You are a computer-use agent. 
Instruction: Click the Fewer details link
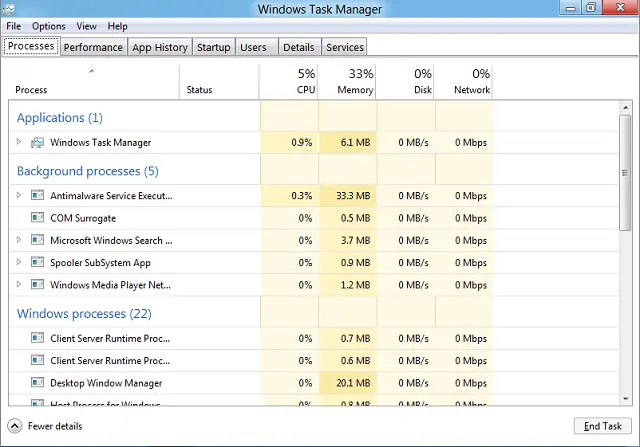click(55, 426)
